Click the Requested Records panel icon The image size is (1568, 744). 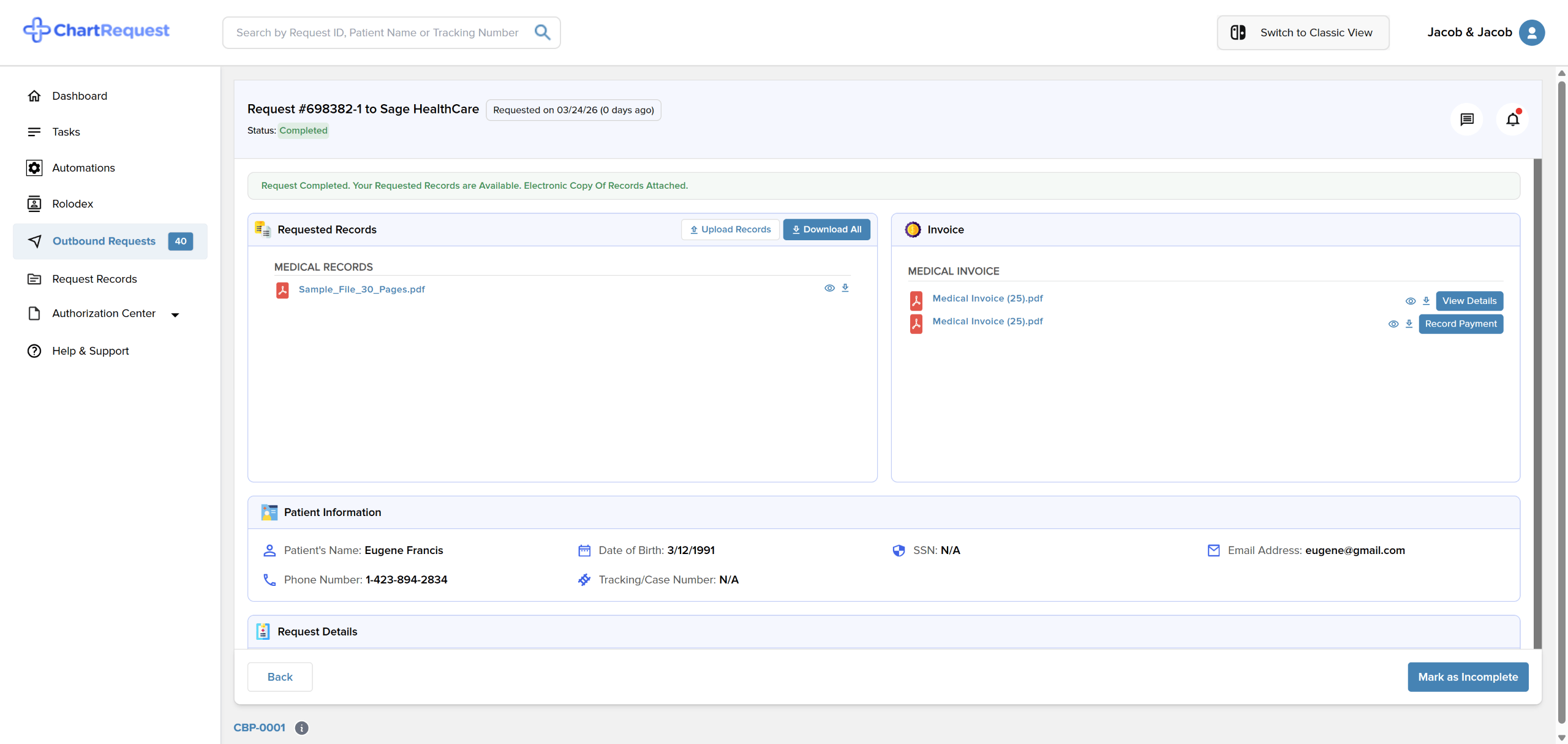(263, 229)
